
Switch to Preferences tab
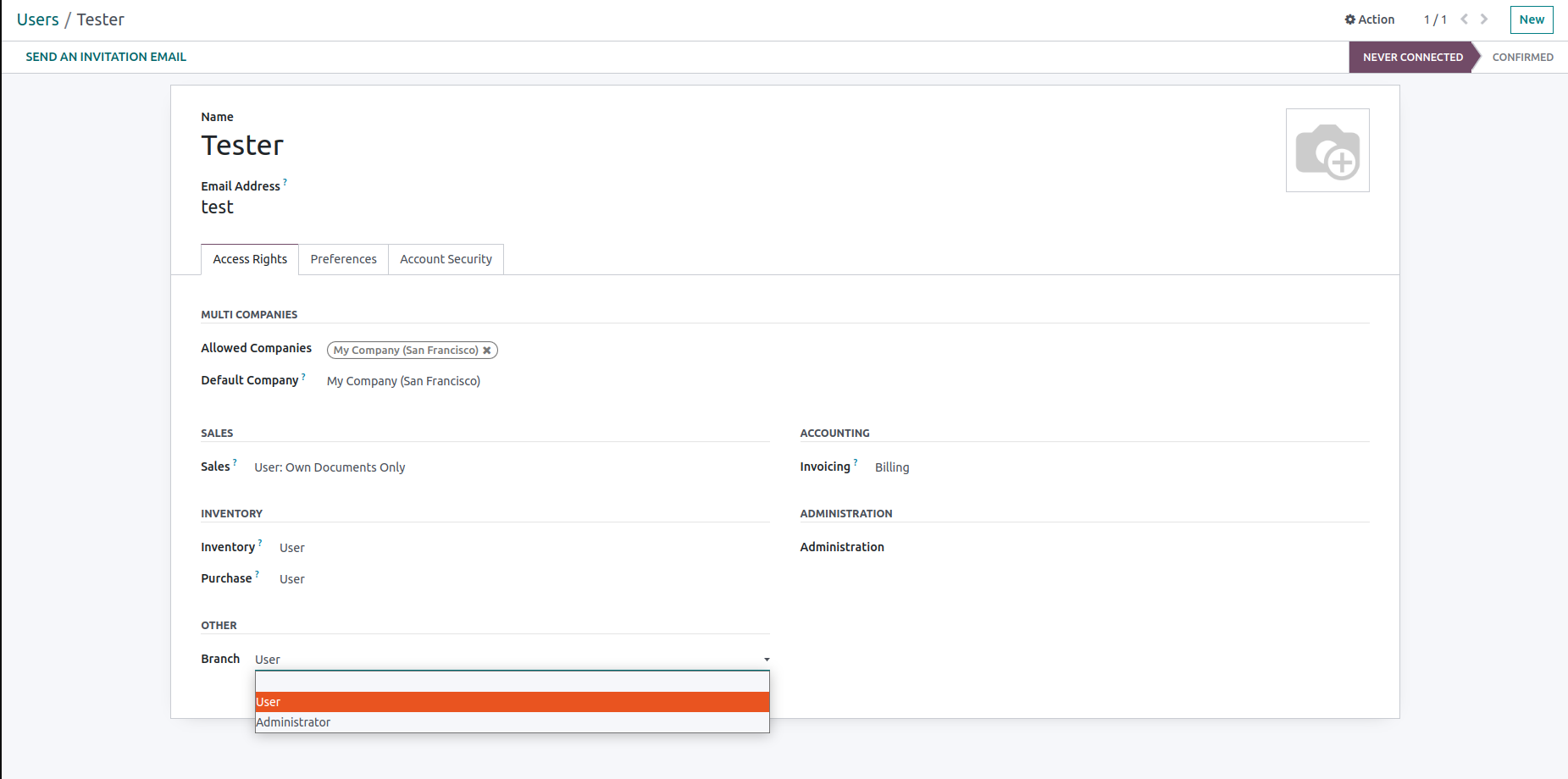click(x=343, y=259)
